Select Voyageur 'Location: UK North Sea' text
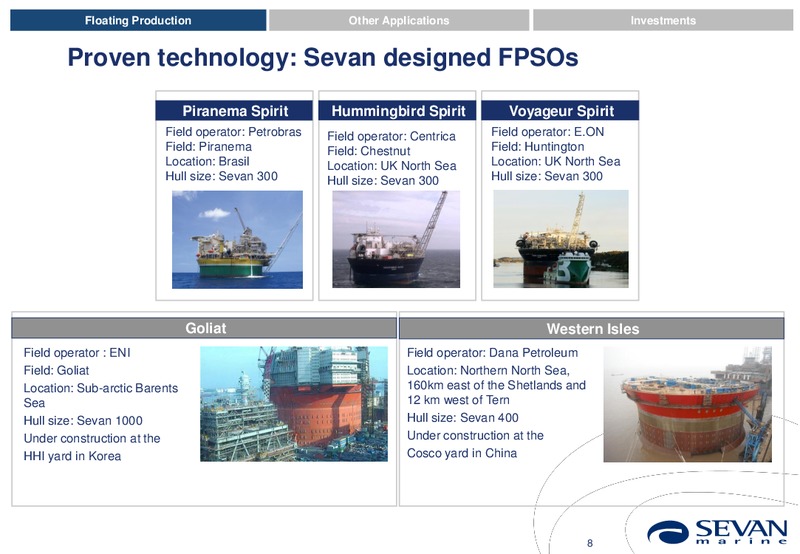This screenshot has height=554, width=800. coord(556,161)
